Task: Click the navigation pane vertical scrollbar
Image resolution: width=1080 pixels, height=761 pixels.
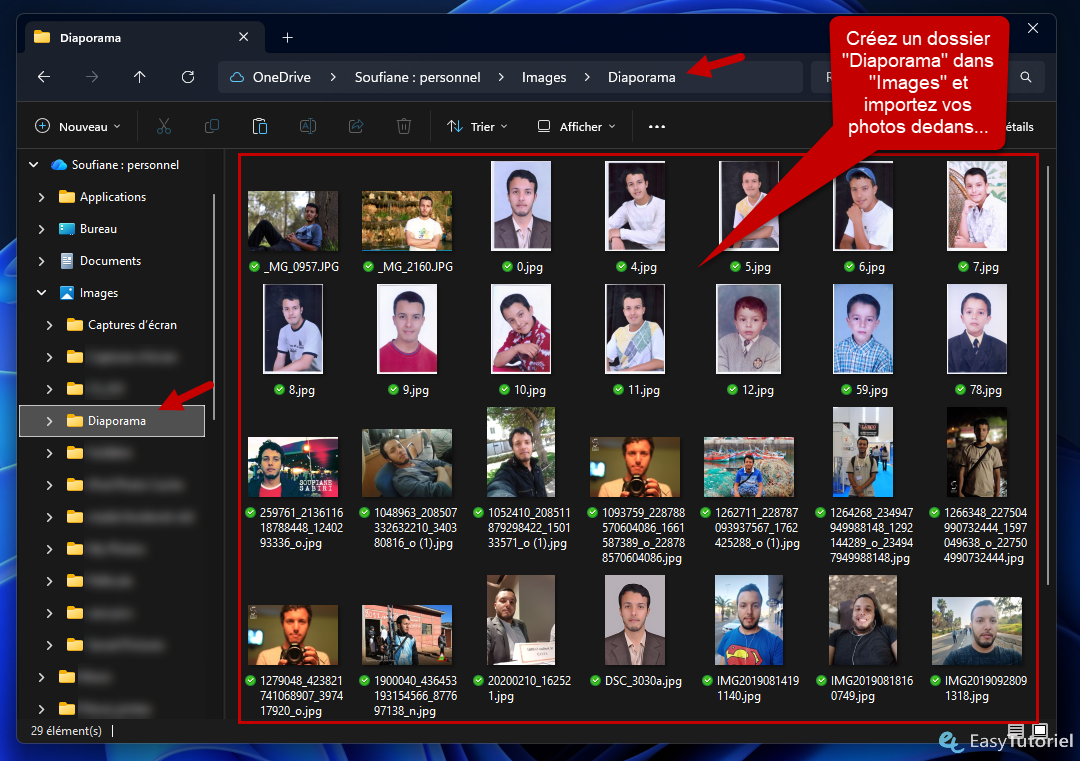Action: click(x=214, y=306)
